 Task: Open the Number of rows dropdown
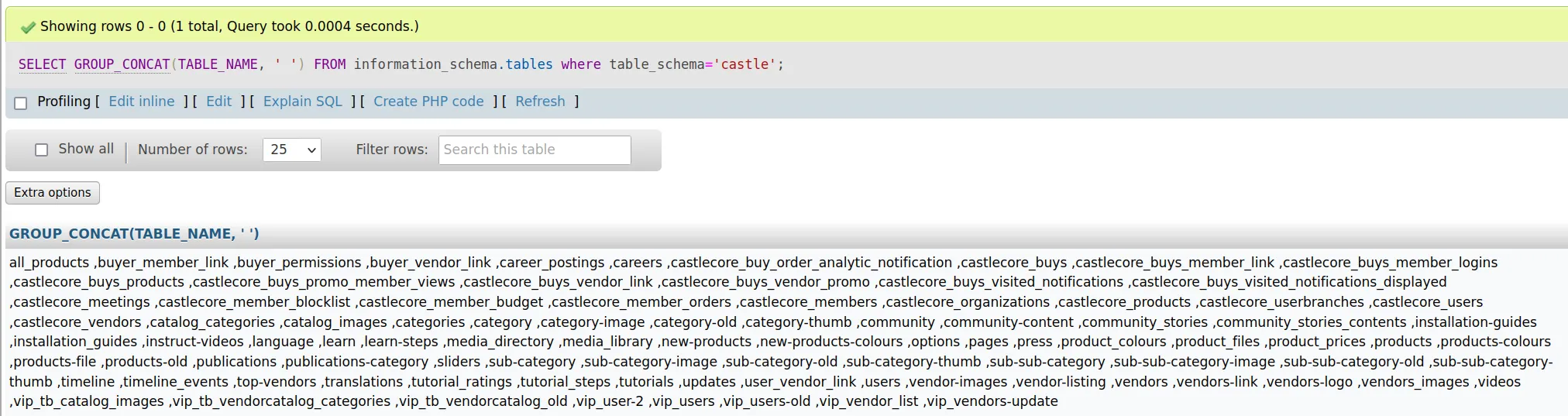291,150
